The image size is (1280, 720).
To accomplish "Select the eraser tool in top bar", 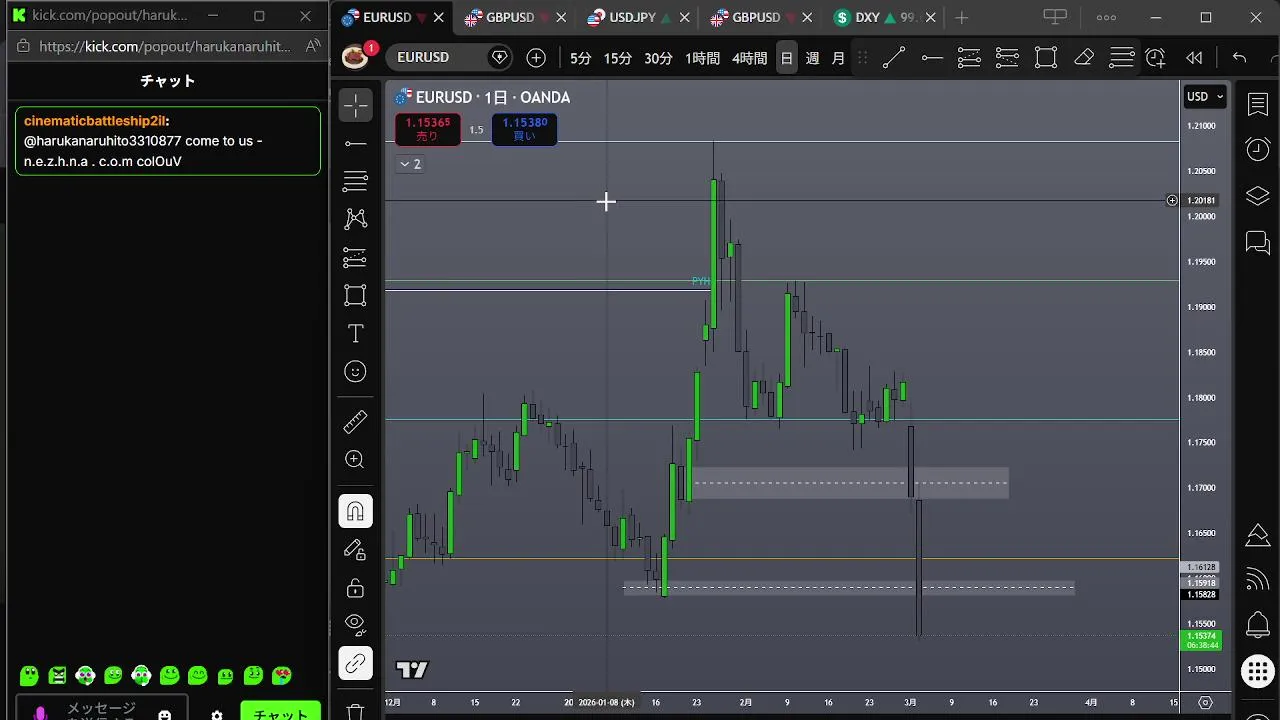I will (1084, 58).
